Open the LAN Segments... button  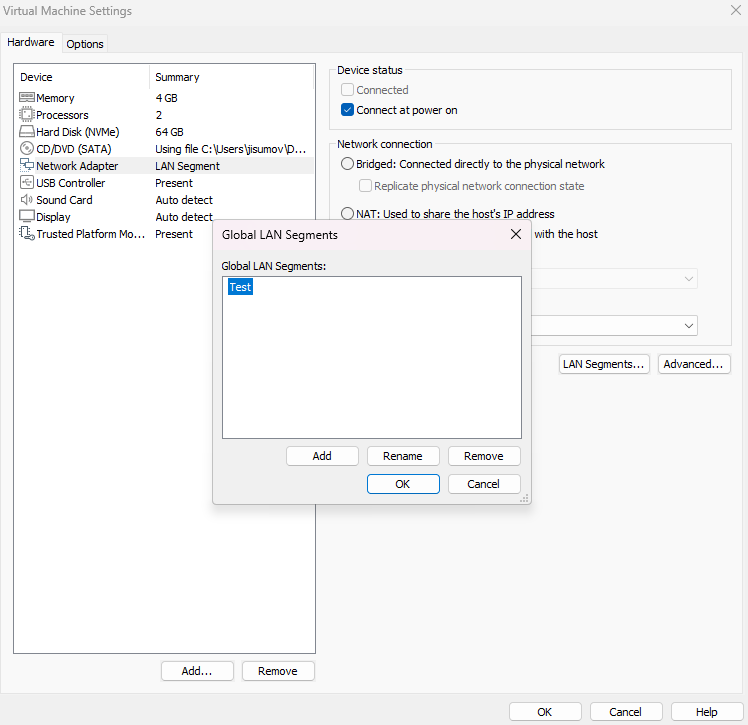(x=604, y=364)
